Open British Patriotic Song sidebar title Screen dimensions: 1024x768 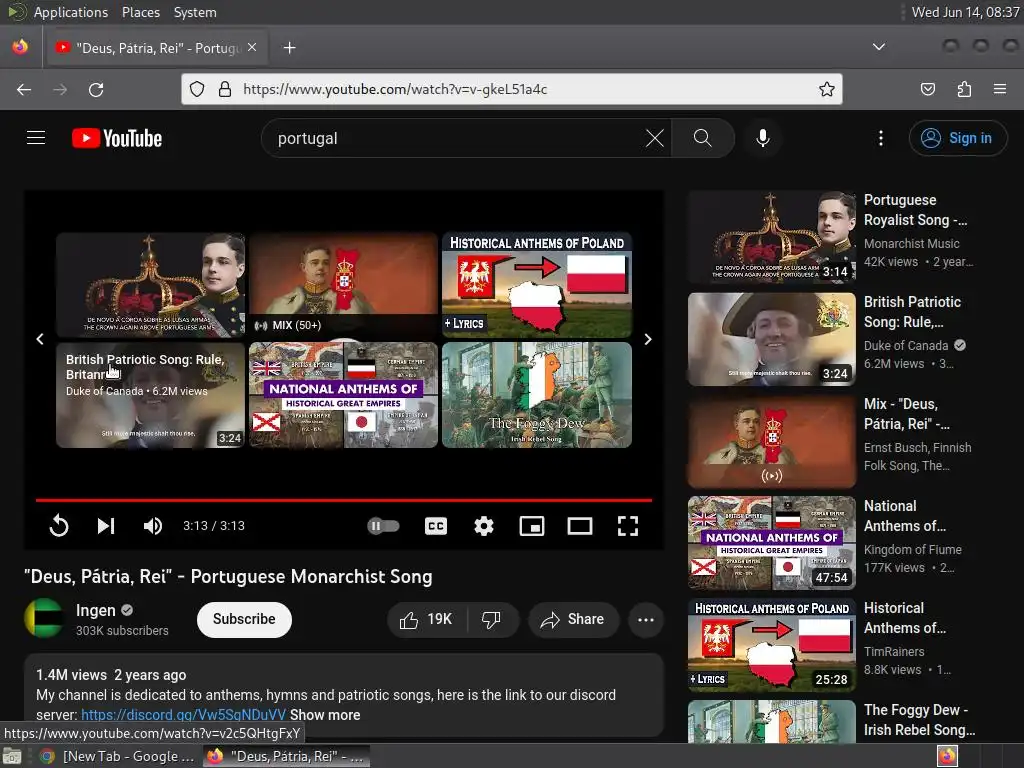click(x=912, y=312)
